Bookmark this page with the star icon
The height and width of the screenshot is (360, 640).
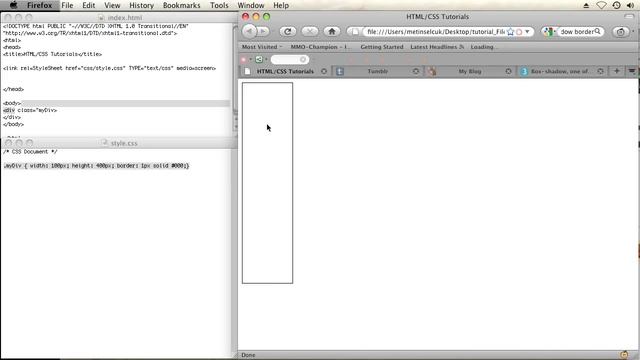[x=510, y=31]
